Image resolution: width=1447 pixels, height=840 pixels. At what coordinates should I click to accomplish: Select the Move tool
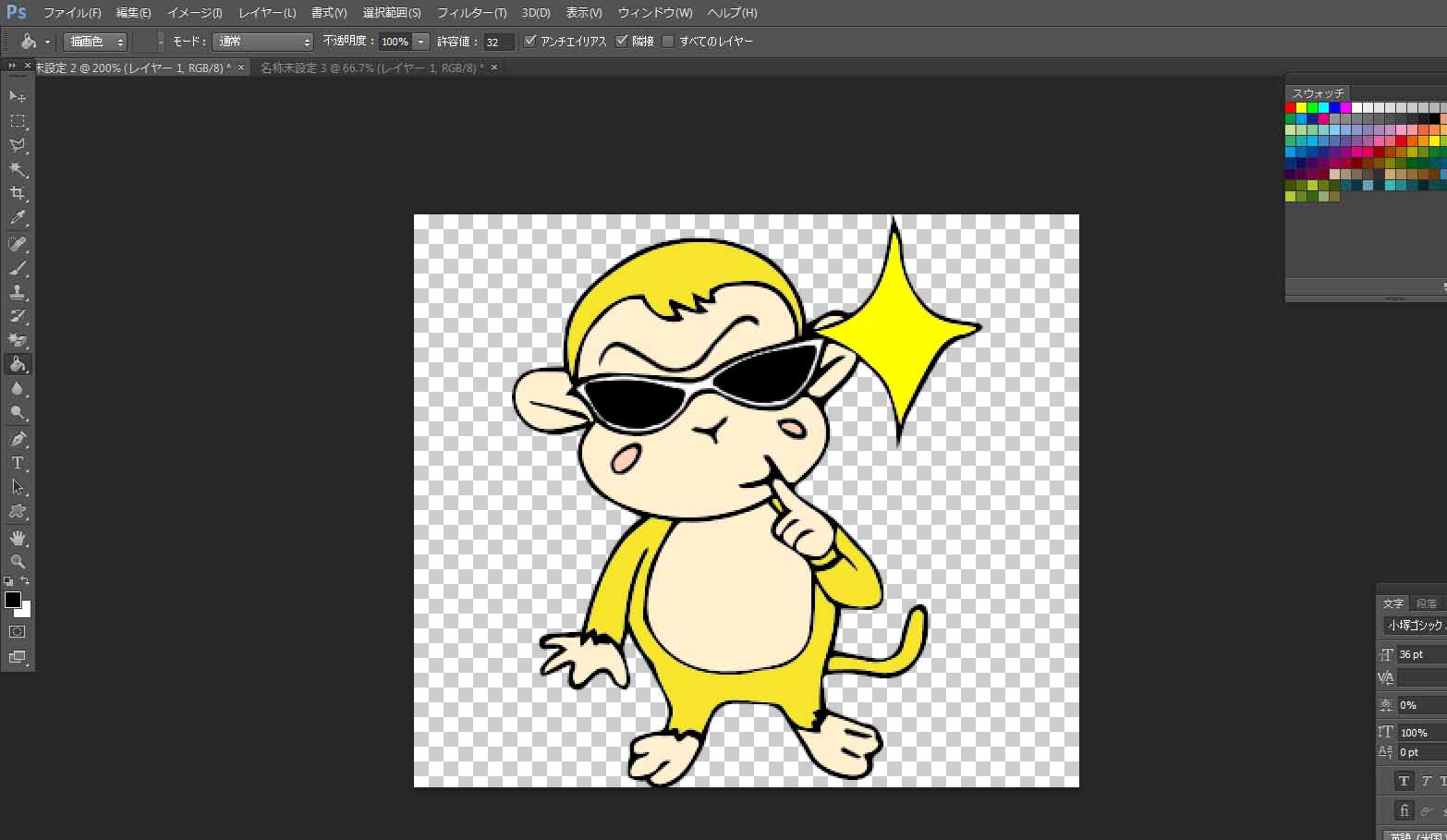[x=18, y=96]
